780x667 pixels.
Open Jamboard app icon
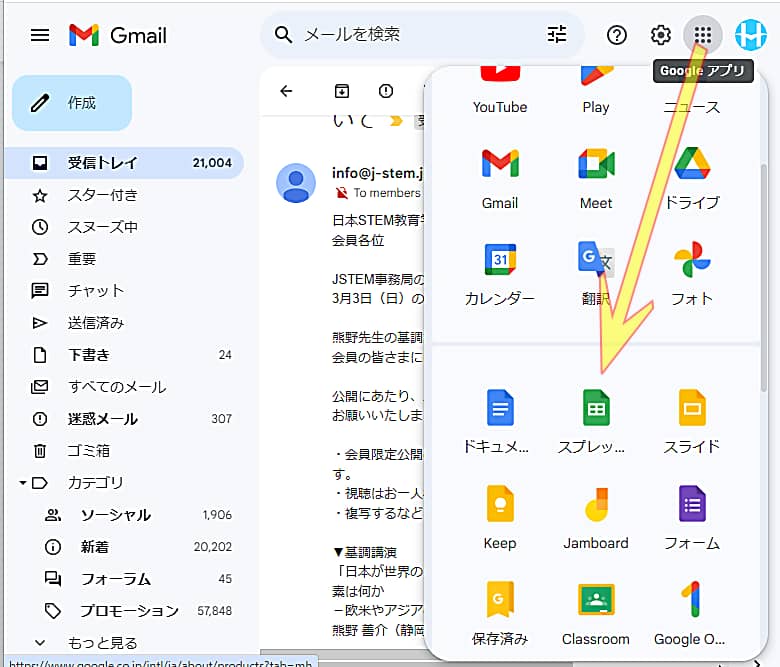click(596, 504)
